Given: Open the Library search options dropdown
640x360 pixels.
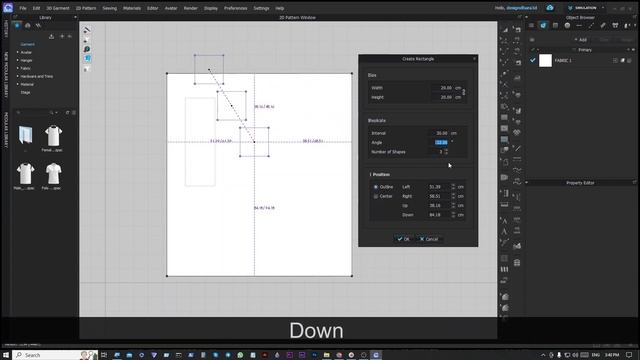Looking at the screenshot, I should point(56,112).
